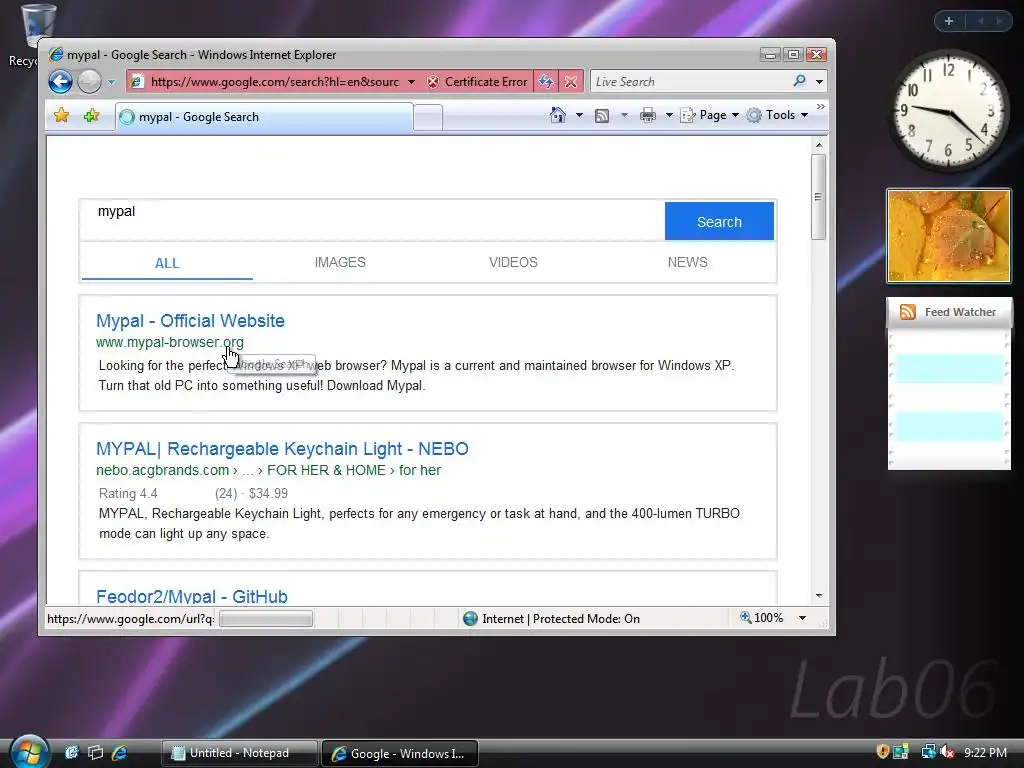Click the greyed Forward navigation button

pos(89,82)
